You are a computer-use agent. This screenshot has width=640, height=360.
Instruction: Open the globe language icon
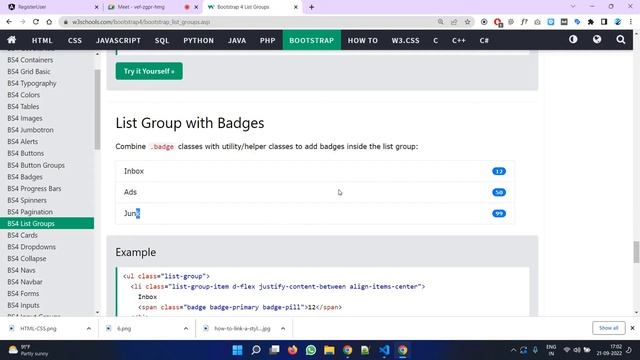pyautogui.click(x=597, y=40)
